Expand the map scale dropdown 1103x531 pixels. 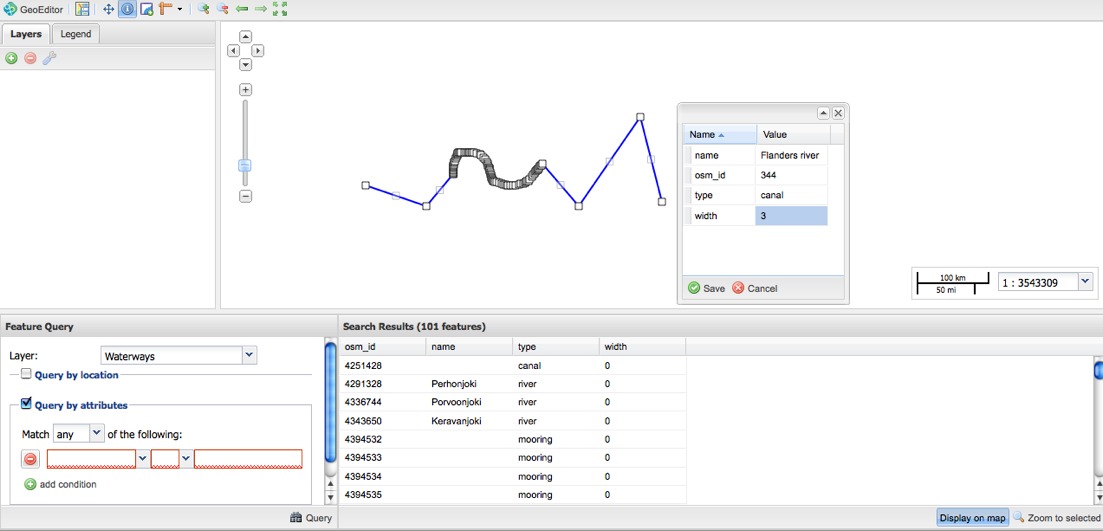[x=1086, y=283]
